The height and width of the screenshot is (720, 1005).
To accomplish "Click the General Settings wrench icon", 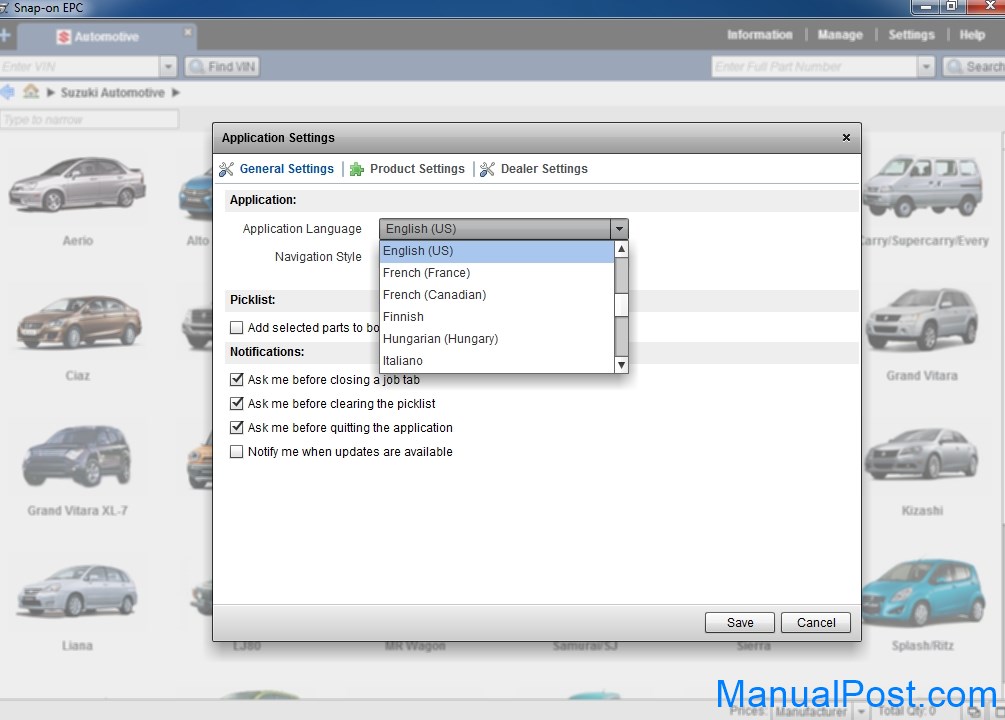I will [226, 169].
